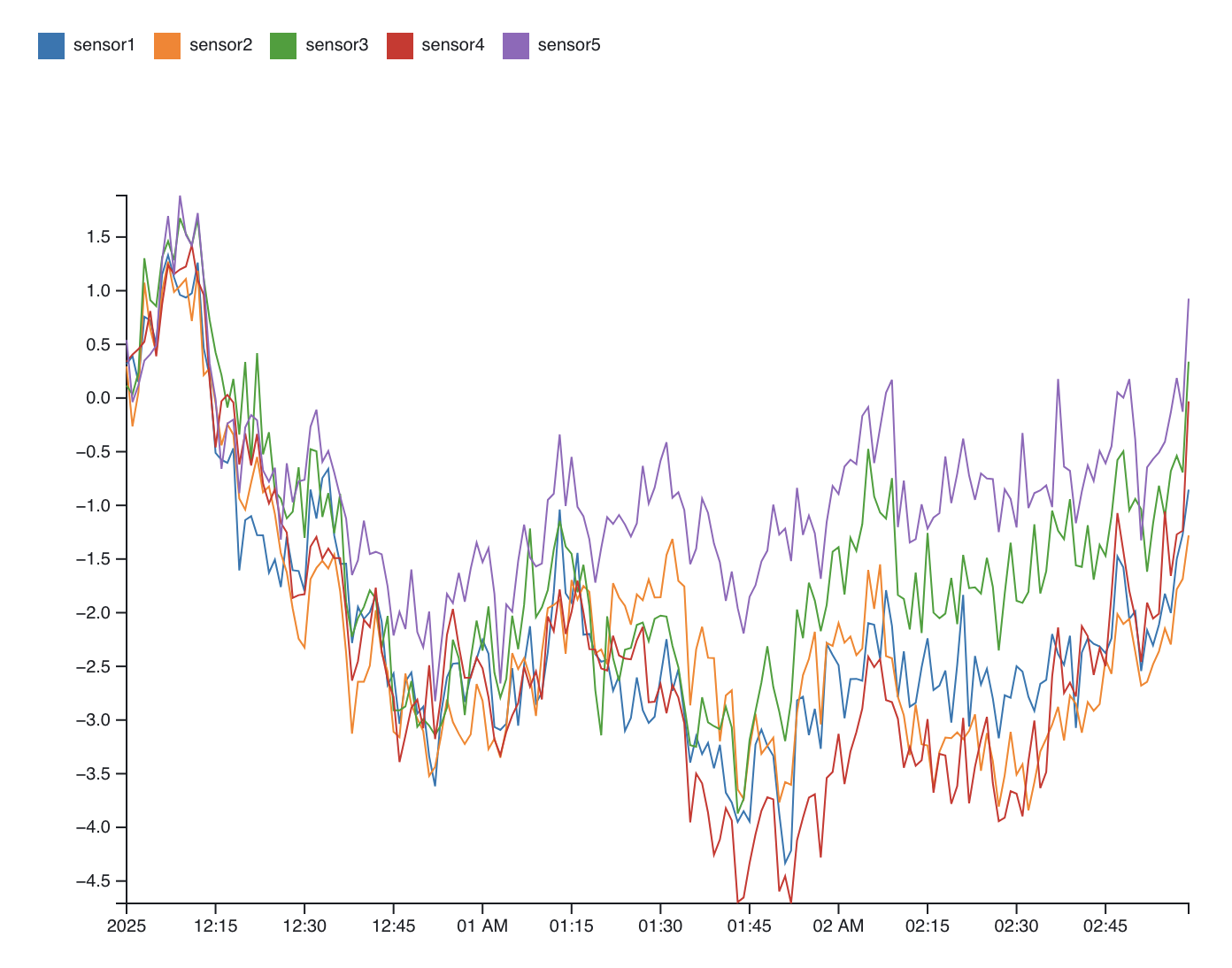The image size is (1232, 968).
Task: Select the sensor4 legend label
Action: coord(453,46)
